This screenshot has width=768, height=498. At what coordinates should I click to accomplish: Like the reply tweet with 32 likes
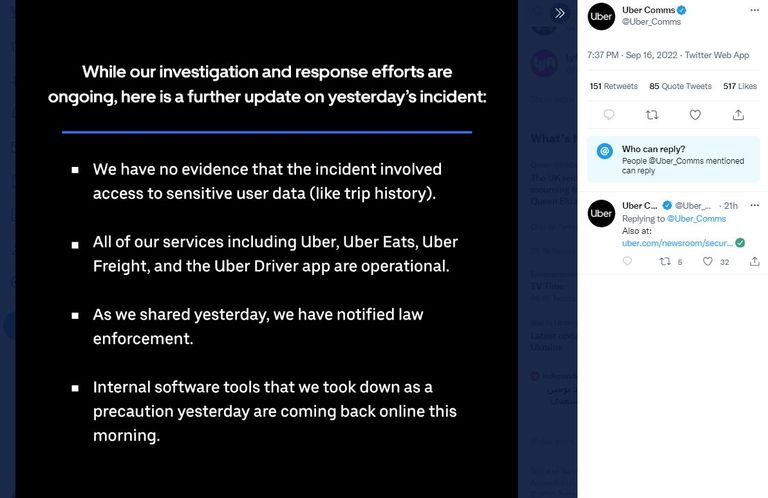point(708,262)
